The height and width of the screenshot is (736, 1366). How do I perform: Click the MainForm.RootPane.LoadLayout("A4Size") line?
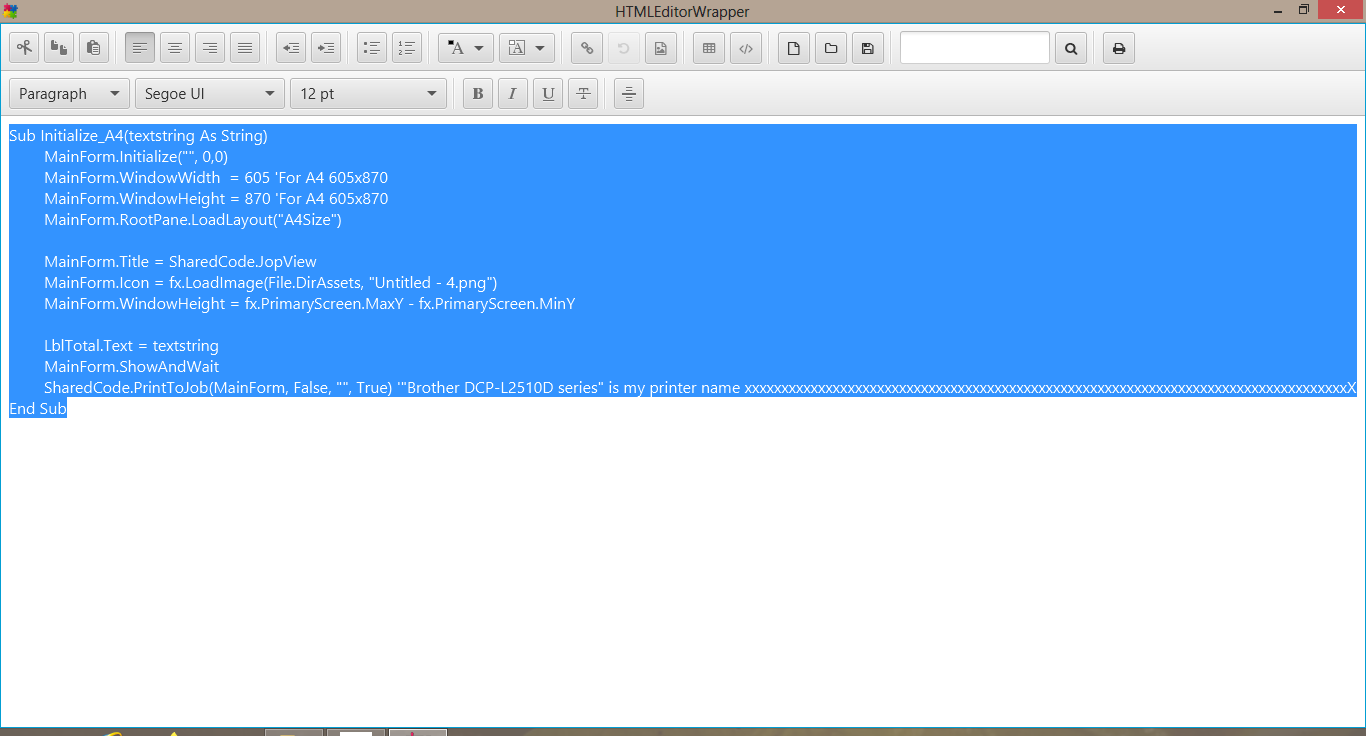pos(193,220)
